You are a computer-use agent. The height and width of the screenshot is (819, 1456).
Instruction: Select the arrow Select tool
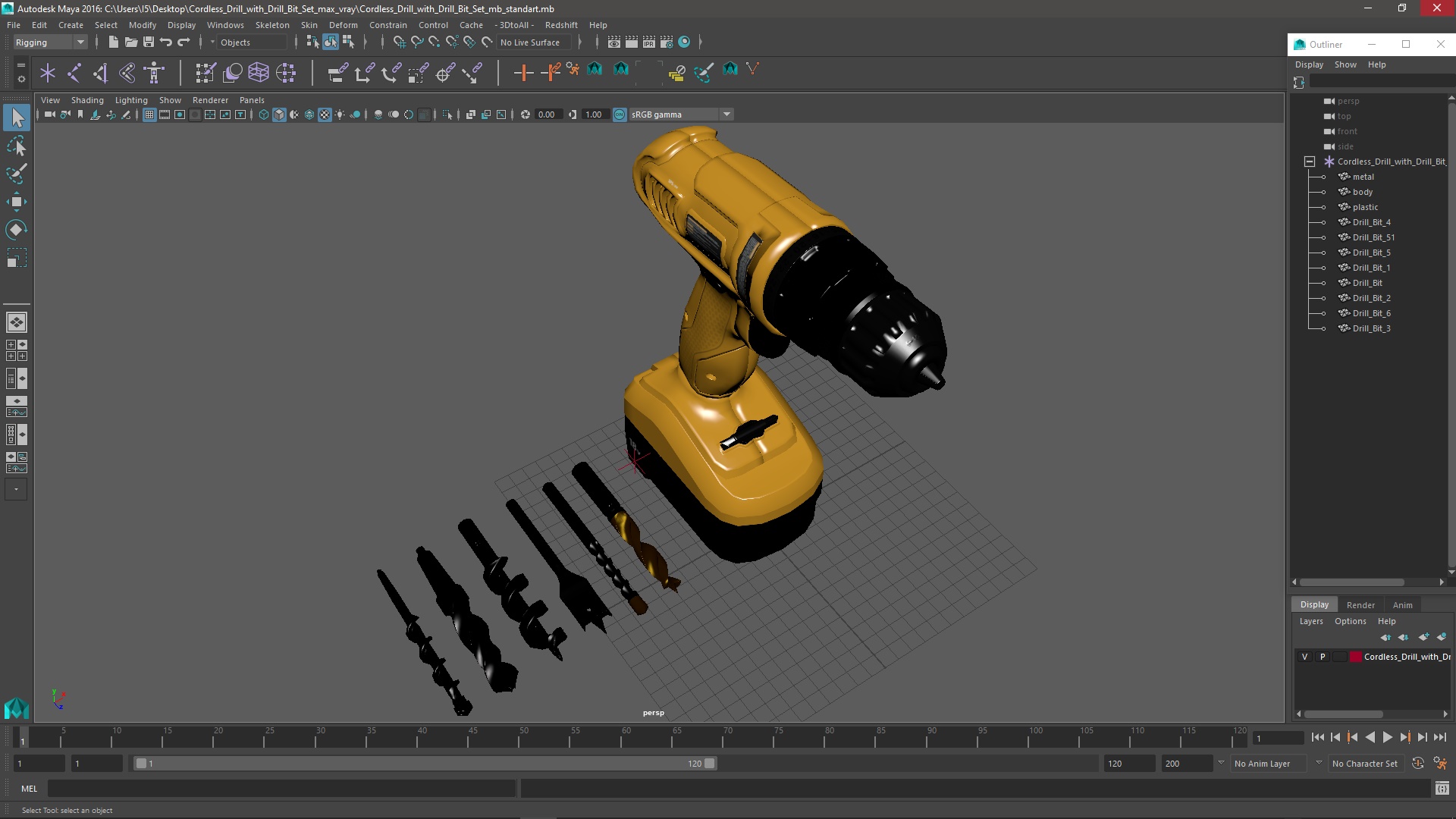[17, 118]
